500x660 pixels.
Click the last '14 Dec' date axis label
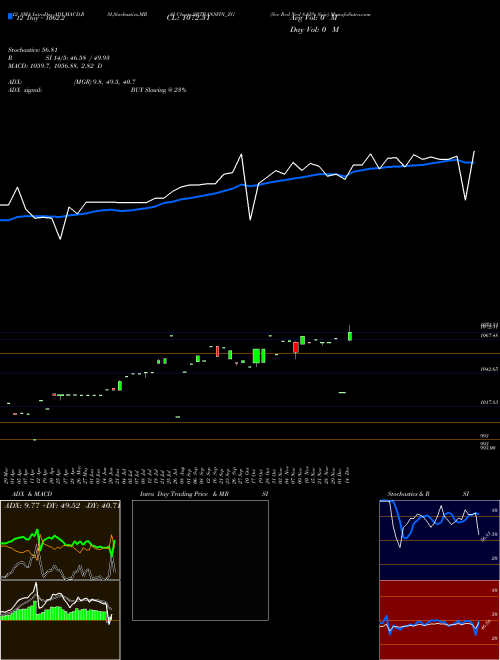349,475
